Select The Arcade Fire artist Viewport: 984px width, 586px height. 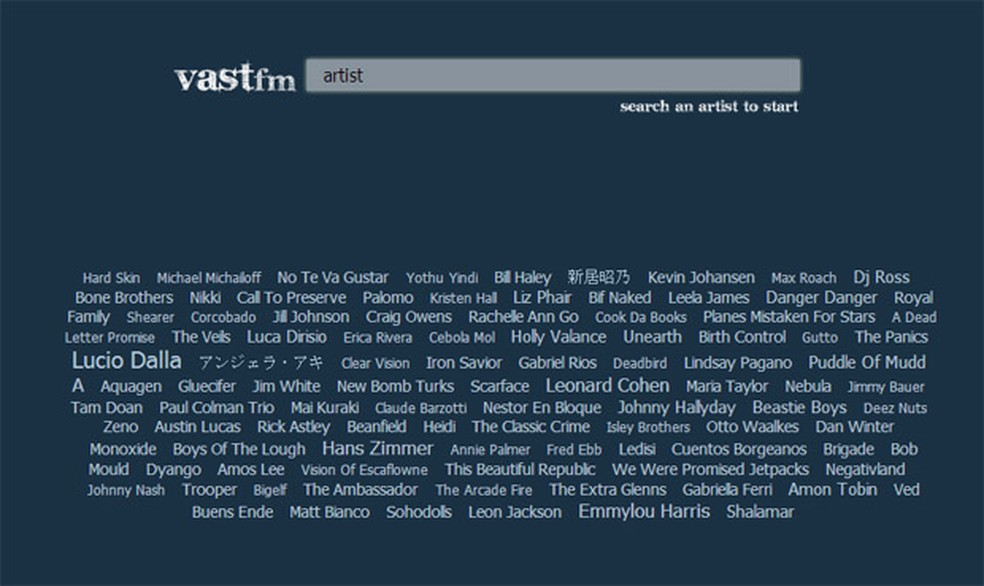(484, 490)
